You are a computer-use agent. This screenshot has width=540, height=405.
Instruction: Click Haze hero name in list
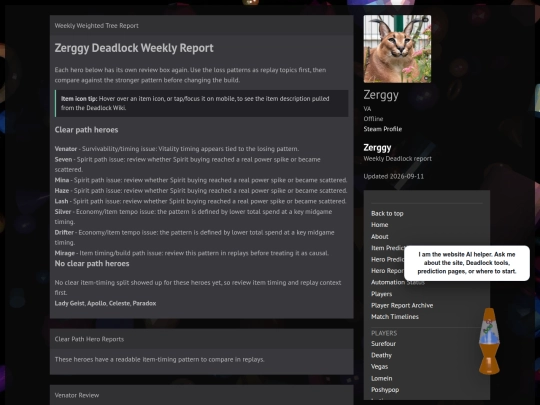click(62, 190)
